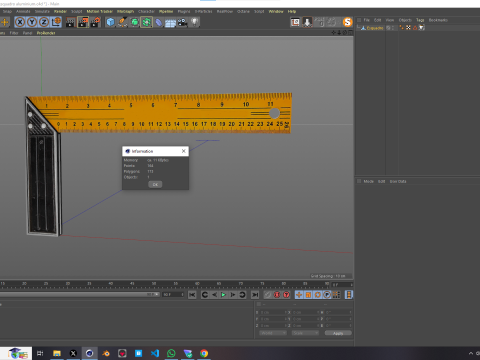Toggle Rotation keyframe recording
Screen dimensions: 480x360
click(x=318, y=295)
